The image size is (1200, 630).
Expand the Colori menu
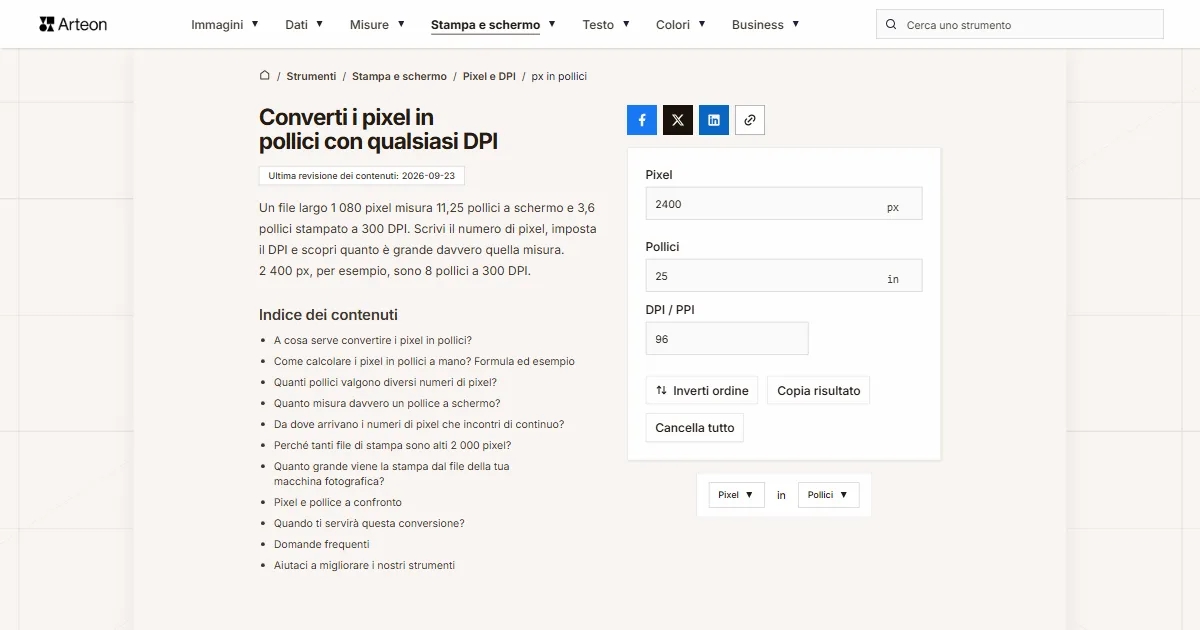(x=681, y=25)
